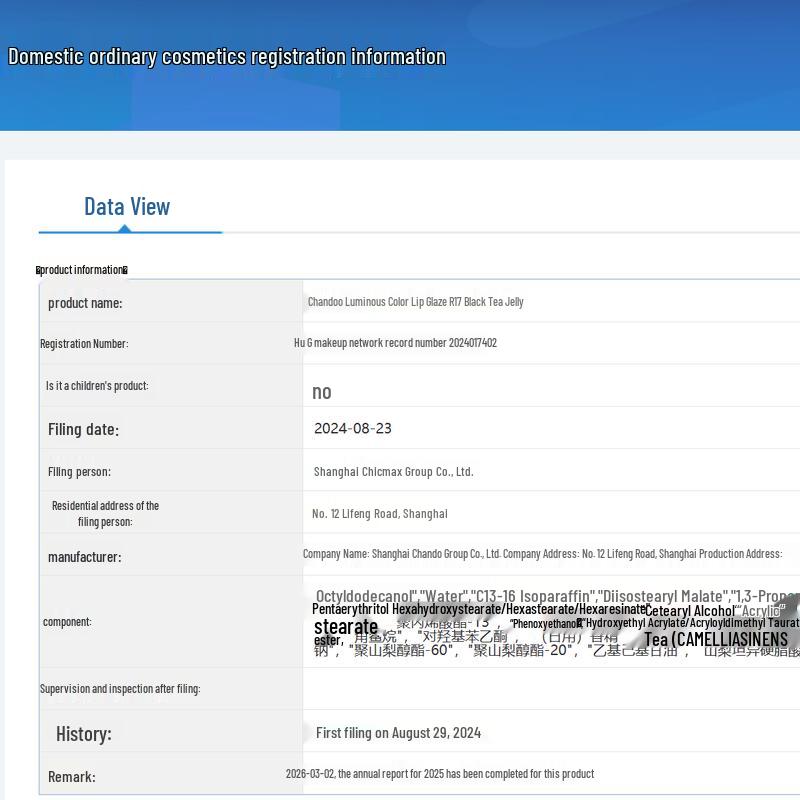The height and width of the screenshot is (800, 800).
Task: Select product name 'Chandoo Luminous Color Lip Glaze R17 Black Tea Jelly'
Action: (415, 302)
